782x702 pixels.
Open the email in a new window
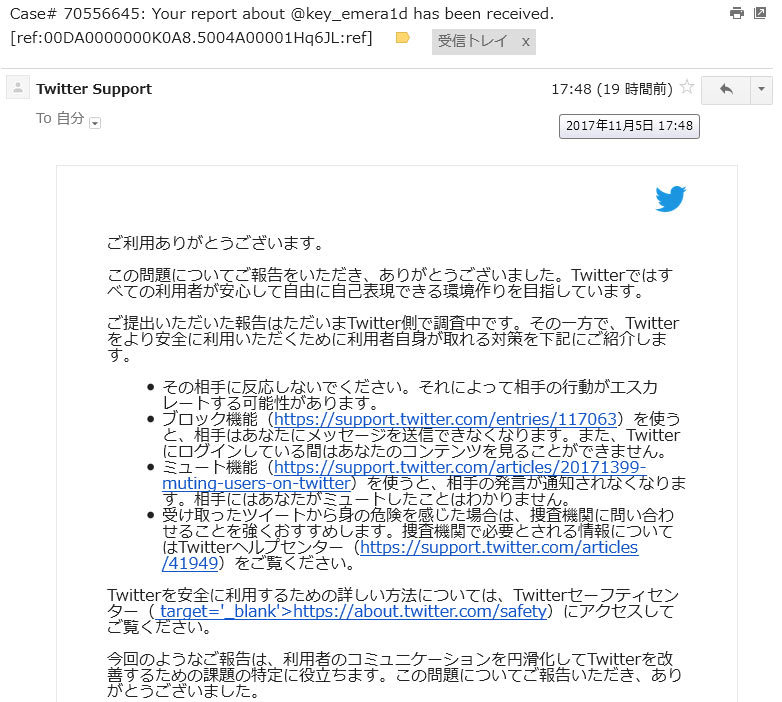click(760, 13)
